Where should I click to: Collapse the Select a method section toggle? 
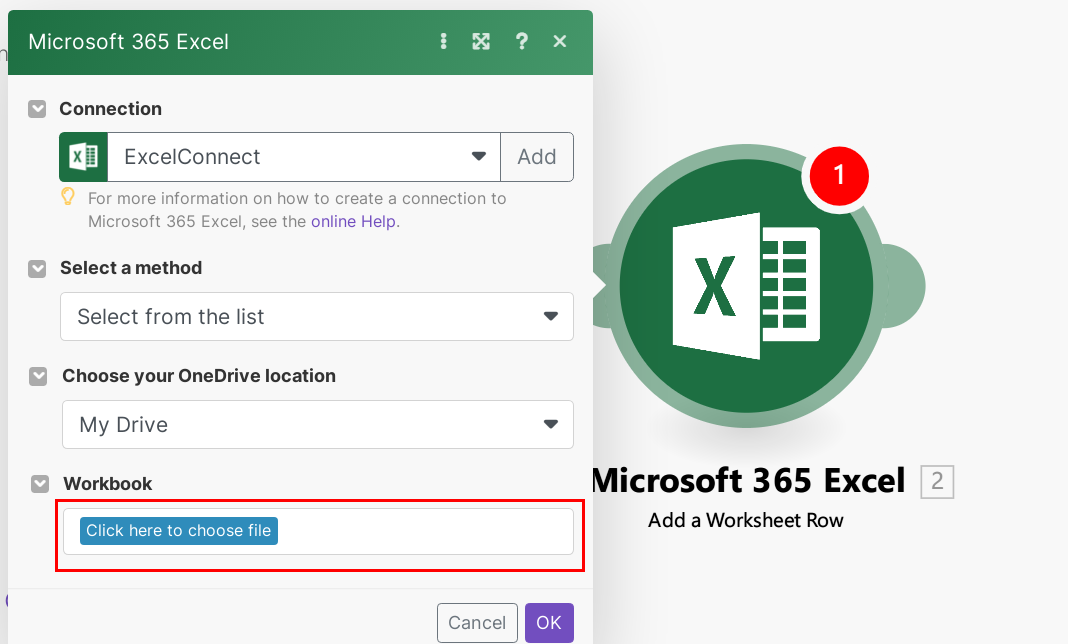[37, 269]
